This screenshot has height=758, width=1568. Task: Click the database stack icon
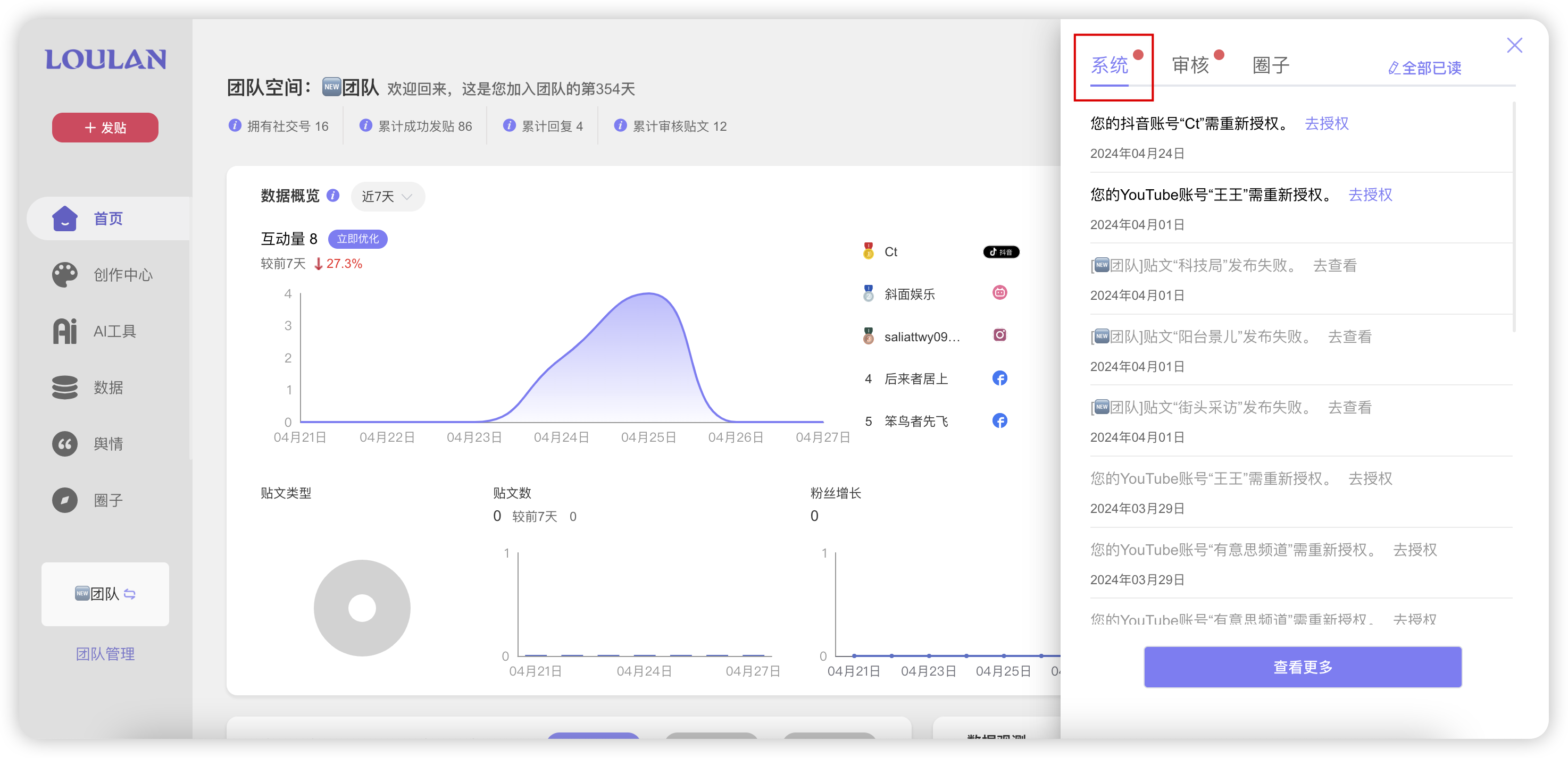(64, 388)
